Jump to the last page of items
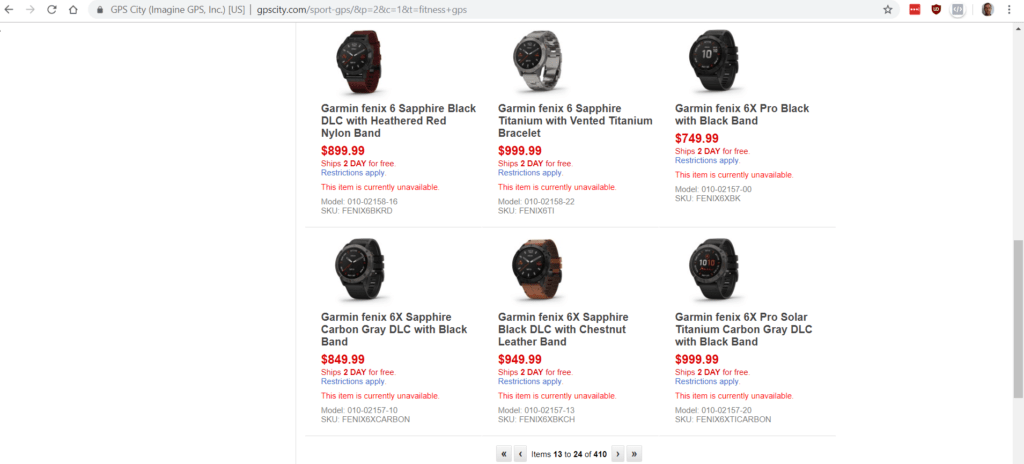Viewport: 1024px width, 464px height. (x=634, y=453)
